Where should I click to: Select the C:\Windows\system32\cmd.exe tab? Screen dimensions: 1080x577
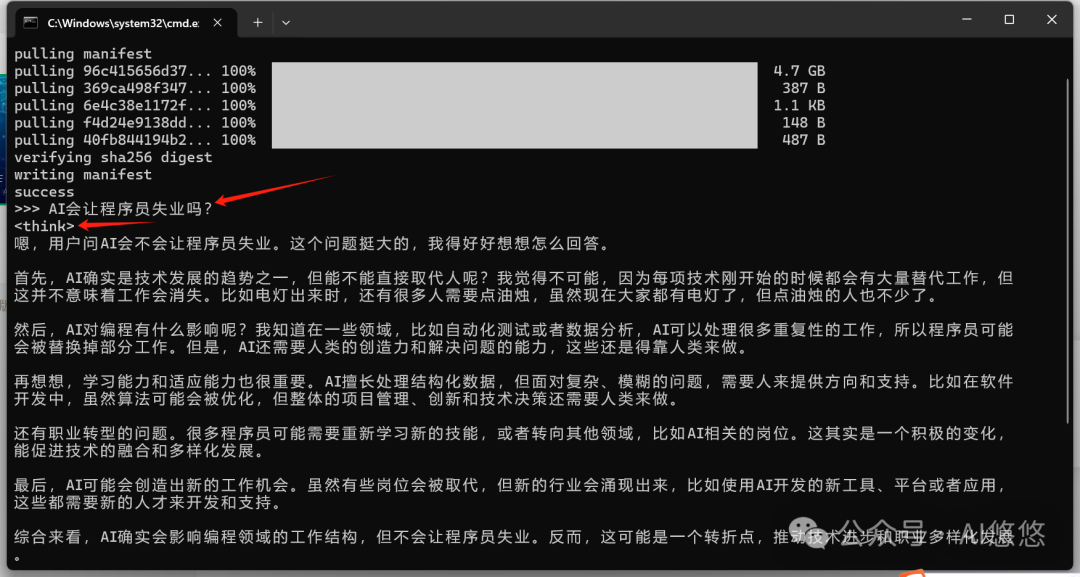(x=126, y=22)
